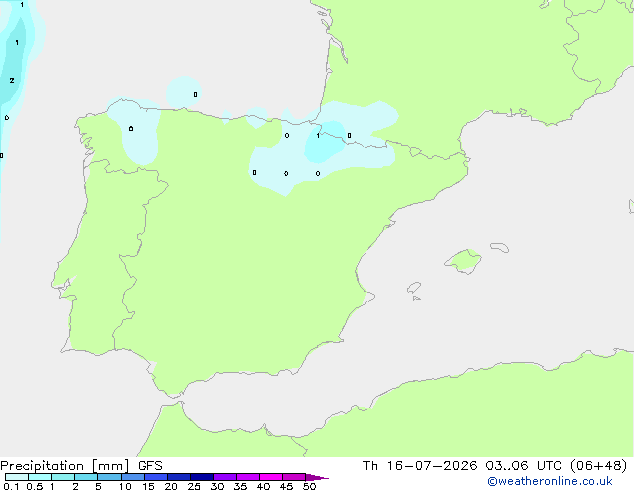The height and width of the screenshot is (490, 634).
Task: Click the Ibiza island outline on the map
Action: [414, 288]
